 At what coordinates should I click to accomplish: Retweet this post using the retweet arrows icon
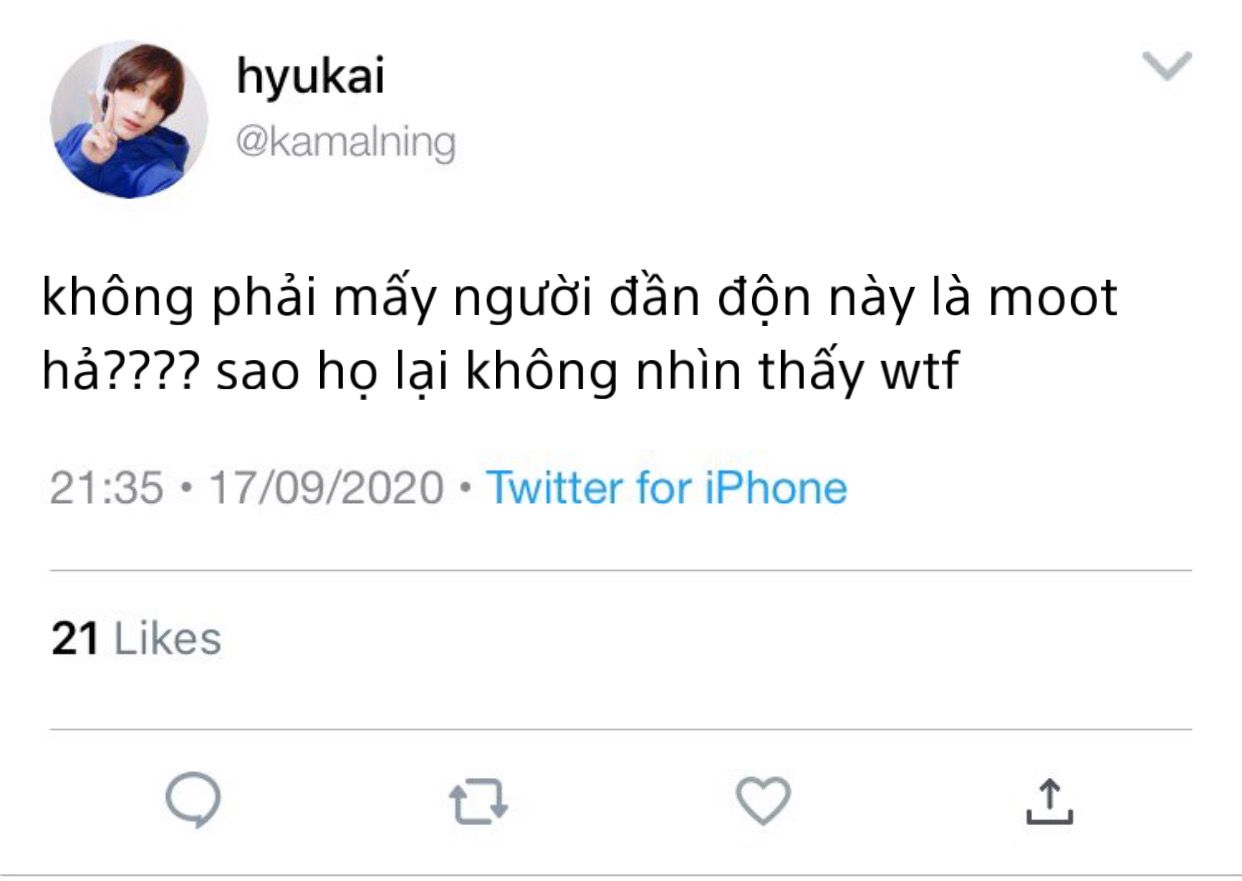coord(479,802)
